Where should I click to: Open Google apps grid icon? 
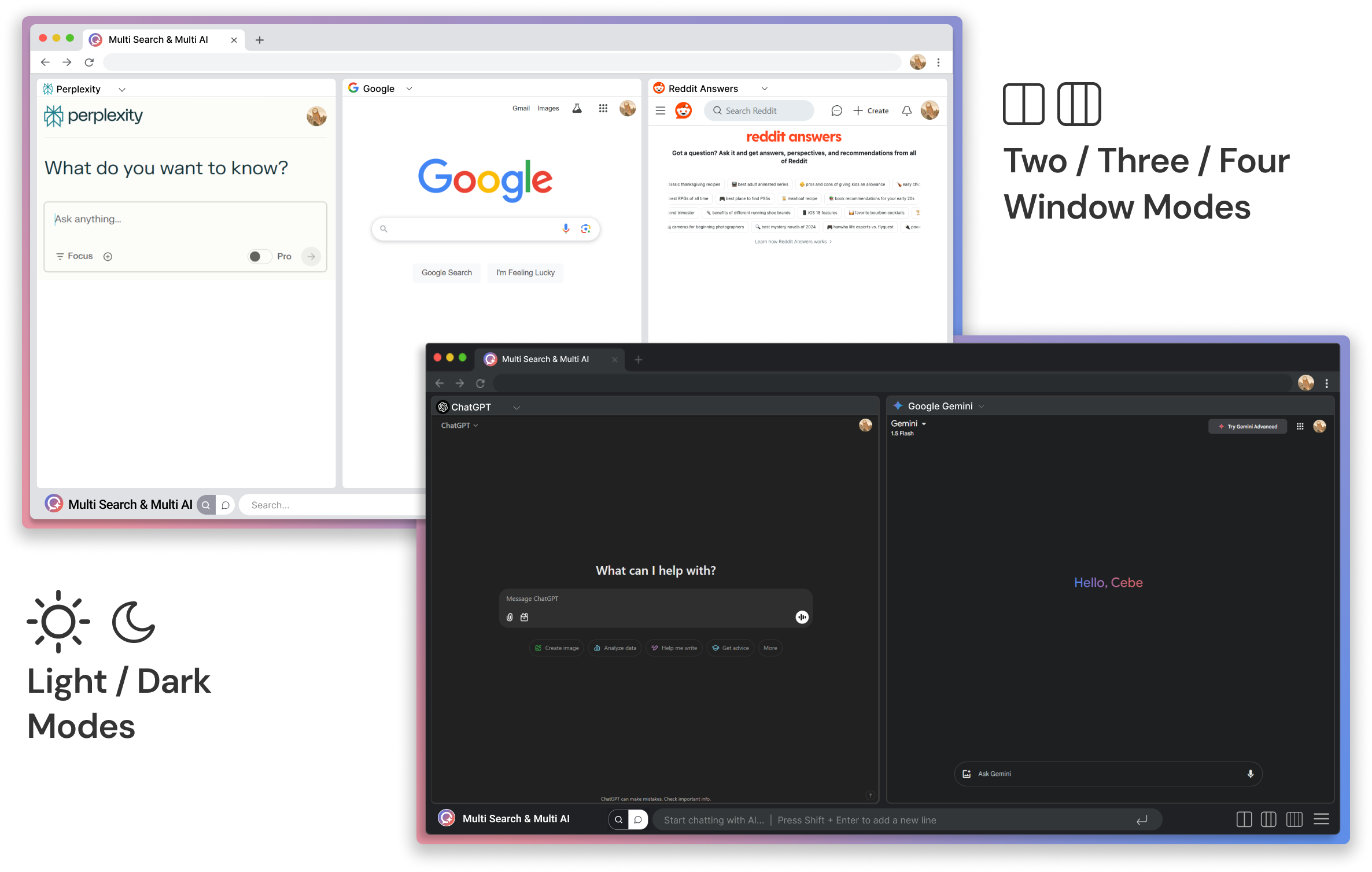point(603,108)
